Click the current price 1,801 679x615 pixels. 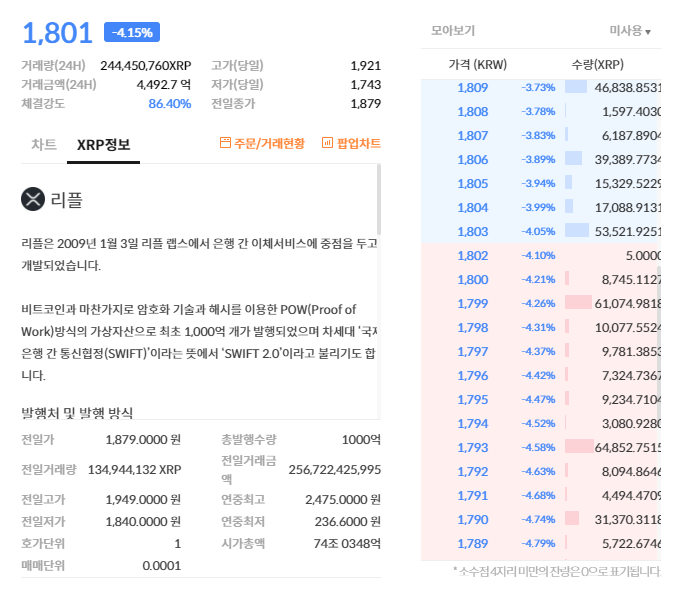57,33
